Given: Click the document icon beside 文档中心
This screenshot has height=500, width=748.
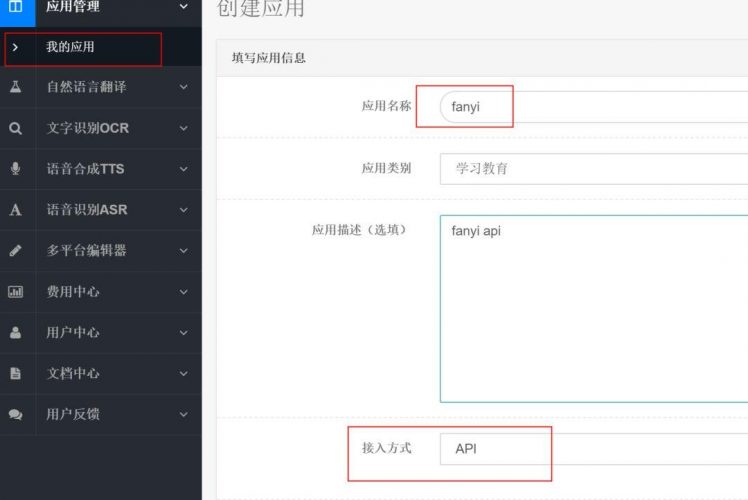Looking at the screenshot, I should pyautogui.click(x=16, y=373).
